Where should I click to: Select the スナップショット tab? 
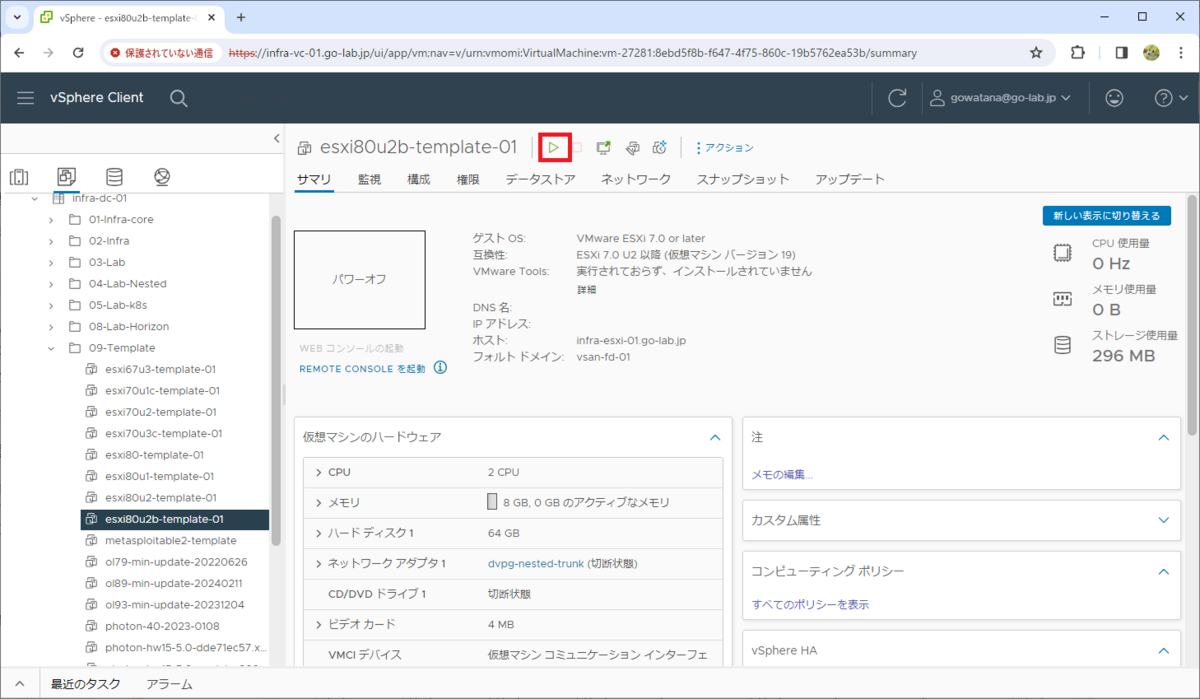[743, 180]
